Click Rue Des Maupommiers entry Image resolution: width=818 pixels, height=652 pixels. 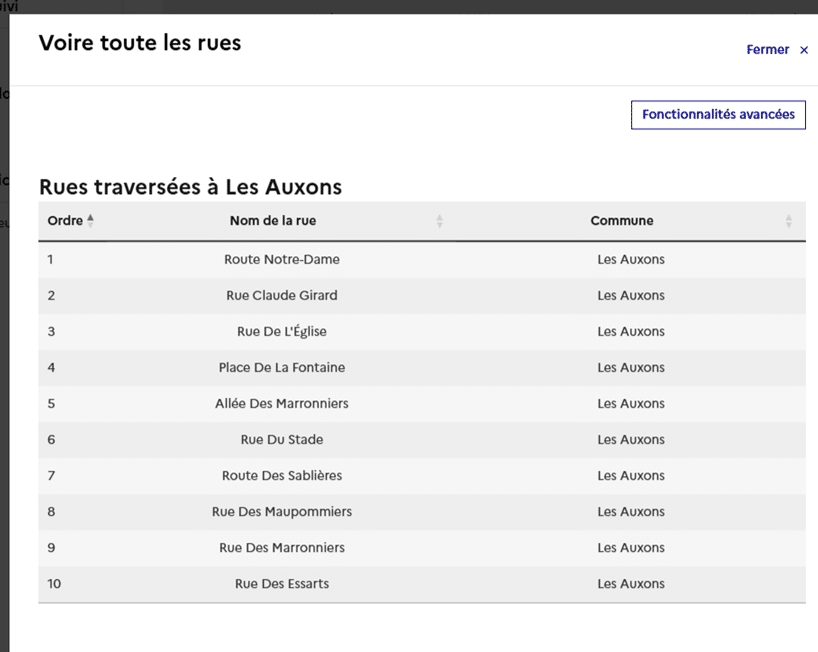[x=282, y=512]
